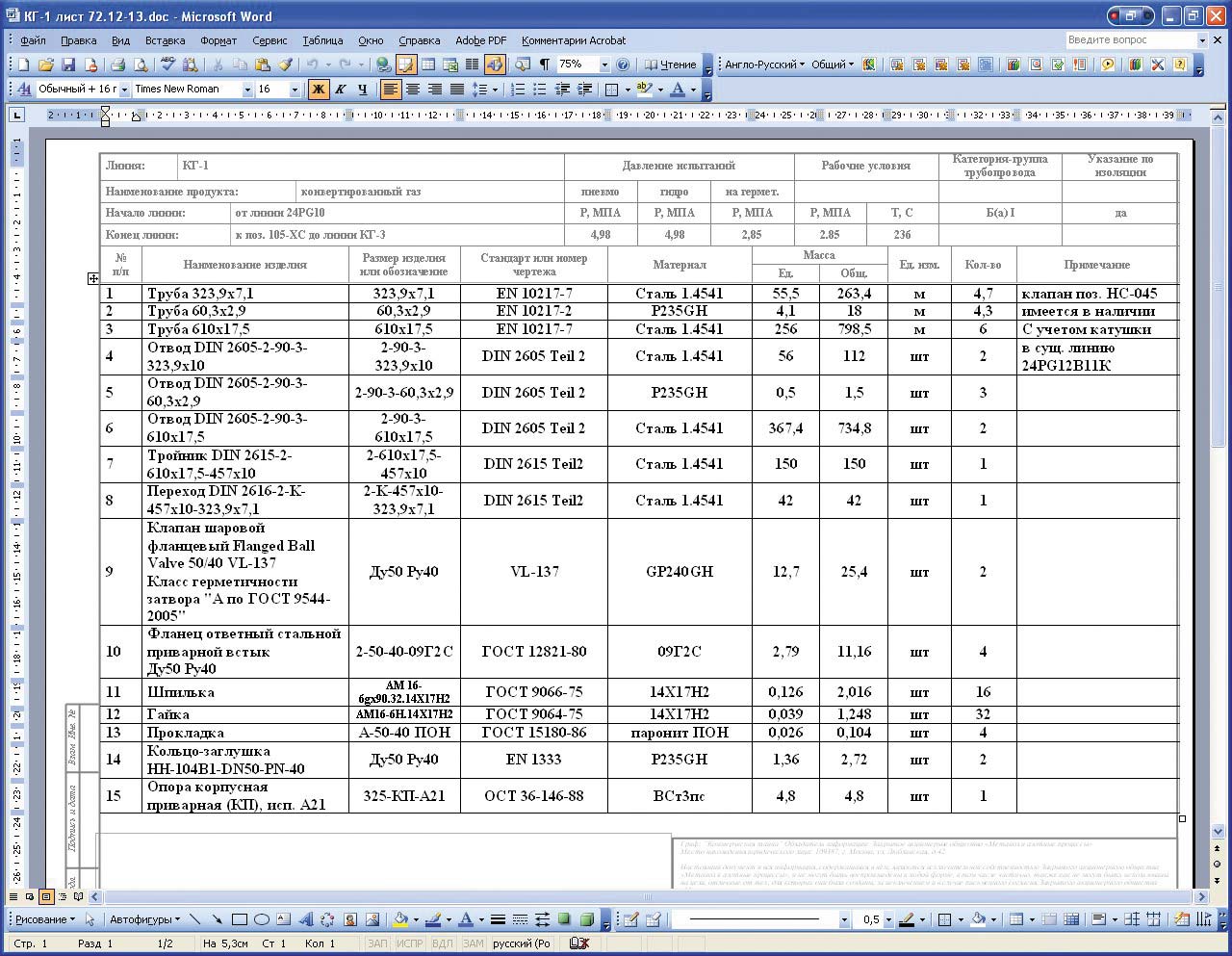The image size is (1232, 956).
Task: Click the ЗАП macro recording indicator
Action: point(377,943)
